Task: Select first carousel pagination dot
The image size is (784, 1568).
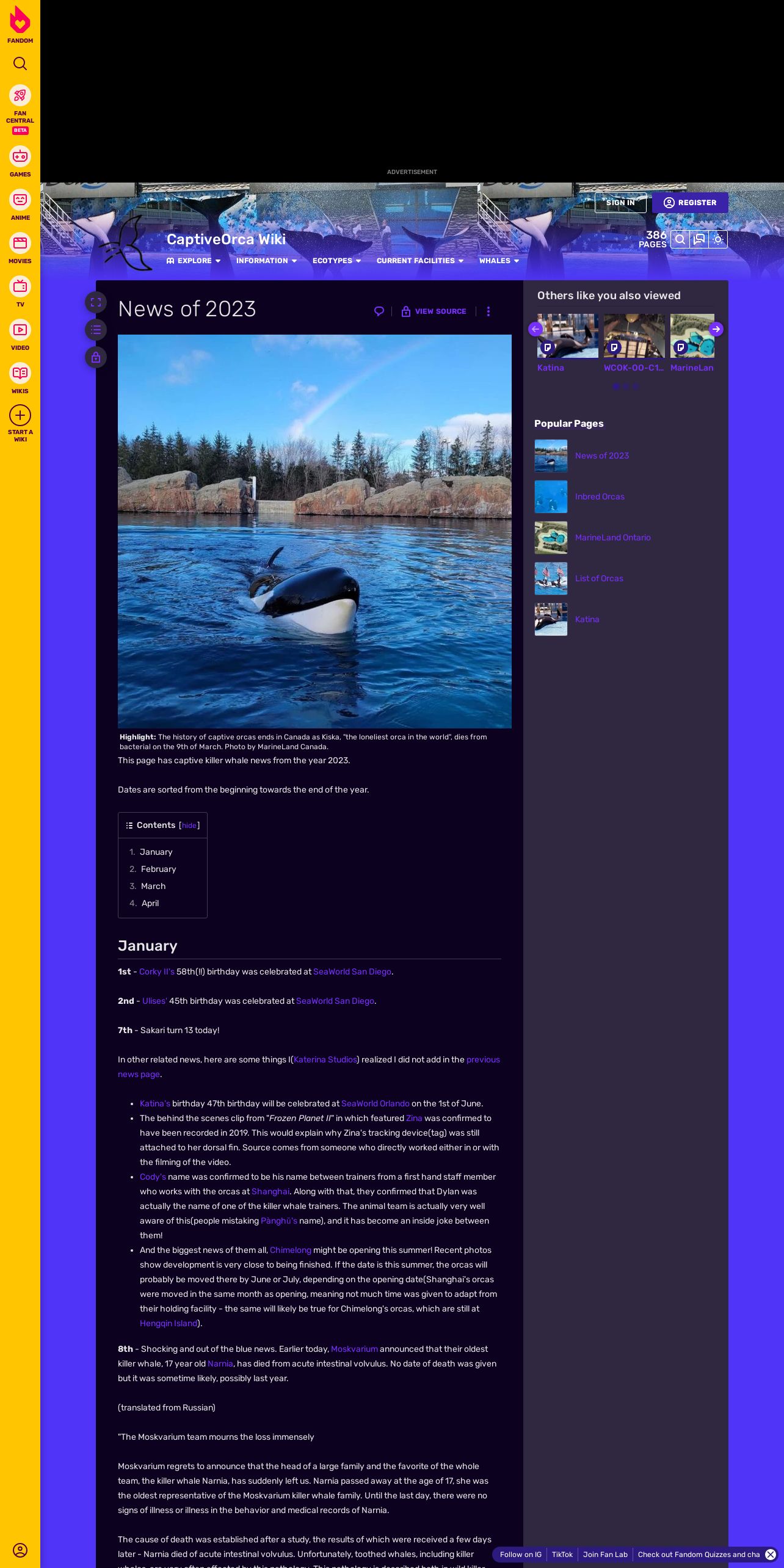Action: click(x=616, y=386)
